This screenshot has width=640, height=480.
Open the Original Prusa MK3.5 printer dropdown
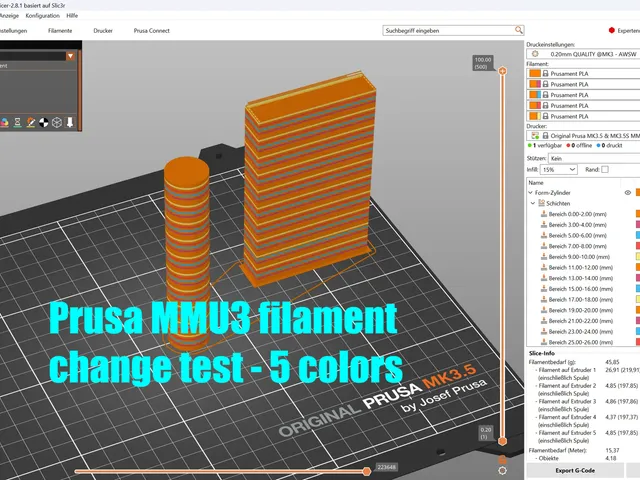(583, 136)
